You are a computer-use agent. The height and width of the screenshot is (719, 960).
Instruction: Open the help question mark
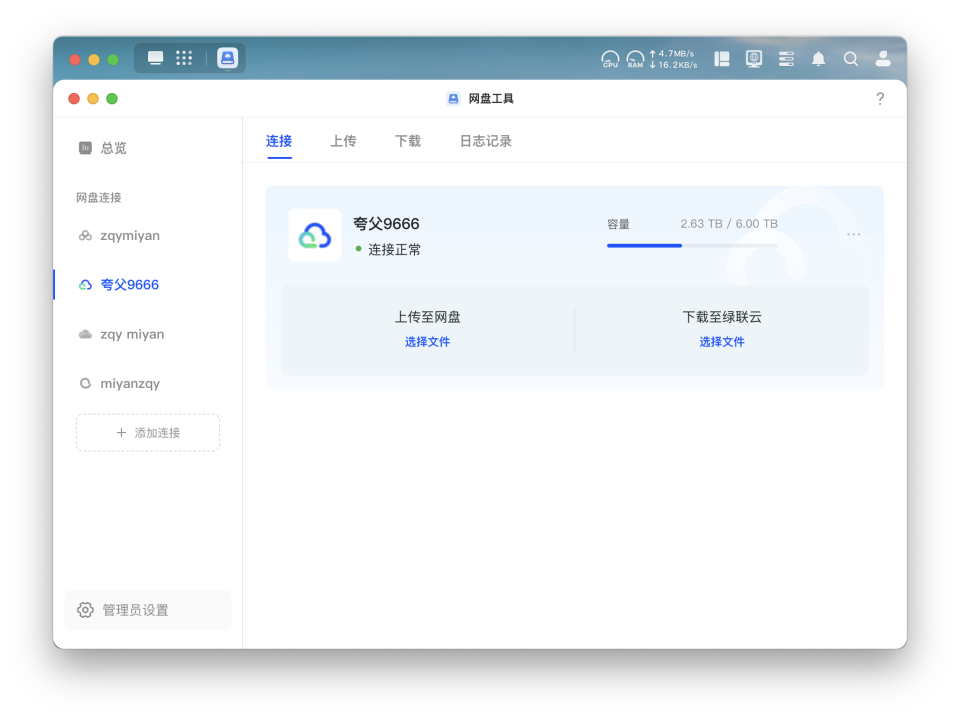click(x=880, y=99)
